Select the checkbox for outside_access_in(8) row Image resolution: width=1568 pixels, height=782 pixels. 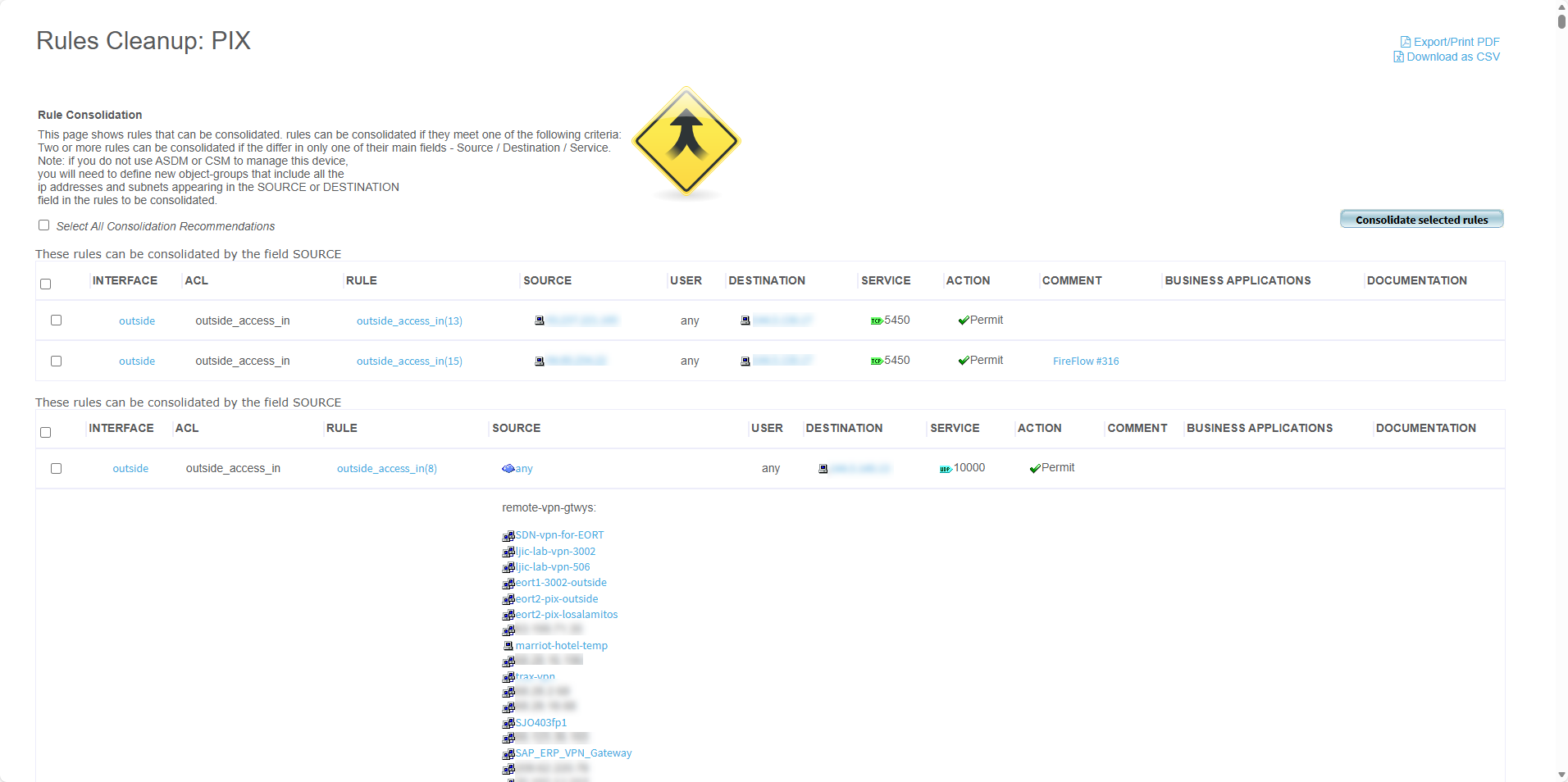click(57, 469)
